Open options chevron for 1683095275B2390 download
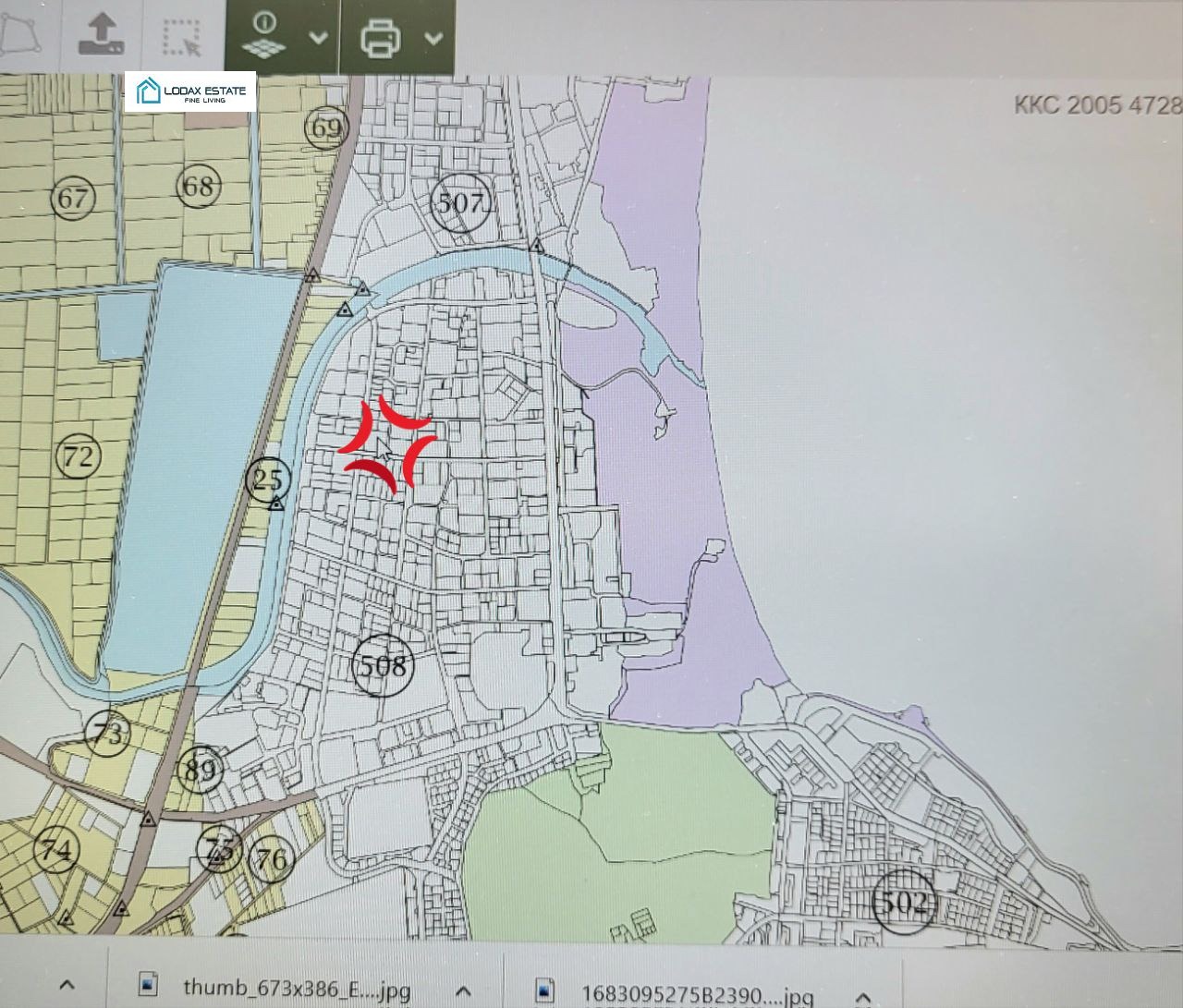Screen dimensions: 1183x1008 [x=861, y=996]
